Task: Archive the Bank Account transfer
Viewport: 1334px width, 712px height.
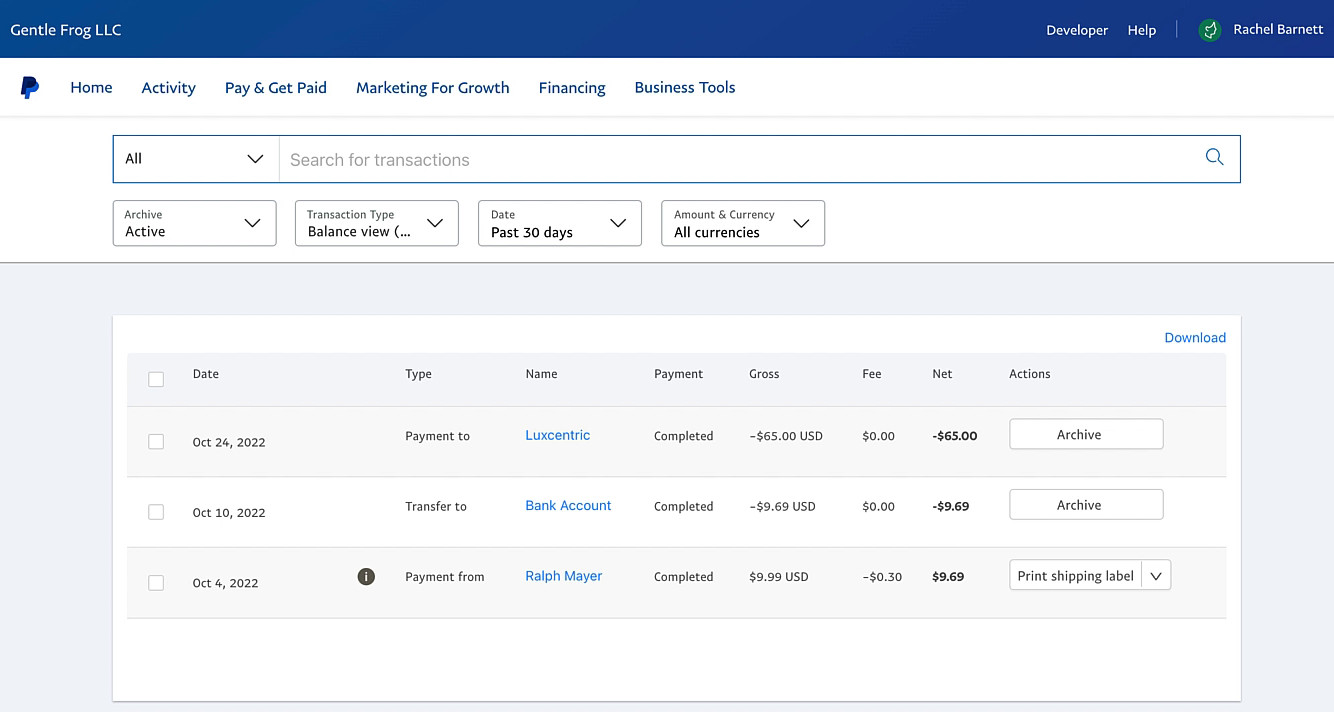Action: (x=1086, y=504)
